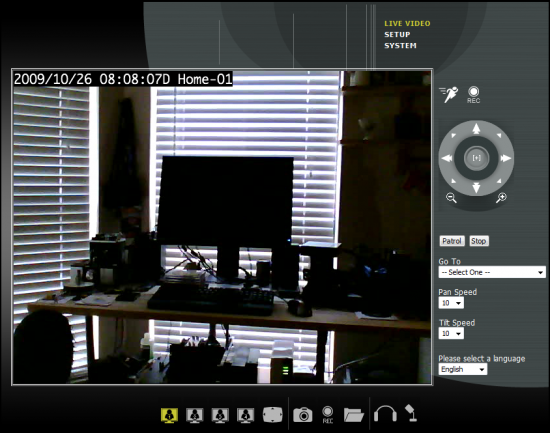550x433 pixels.
Task: Move the camera diagonally down-left
Action: point(454,181)
